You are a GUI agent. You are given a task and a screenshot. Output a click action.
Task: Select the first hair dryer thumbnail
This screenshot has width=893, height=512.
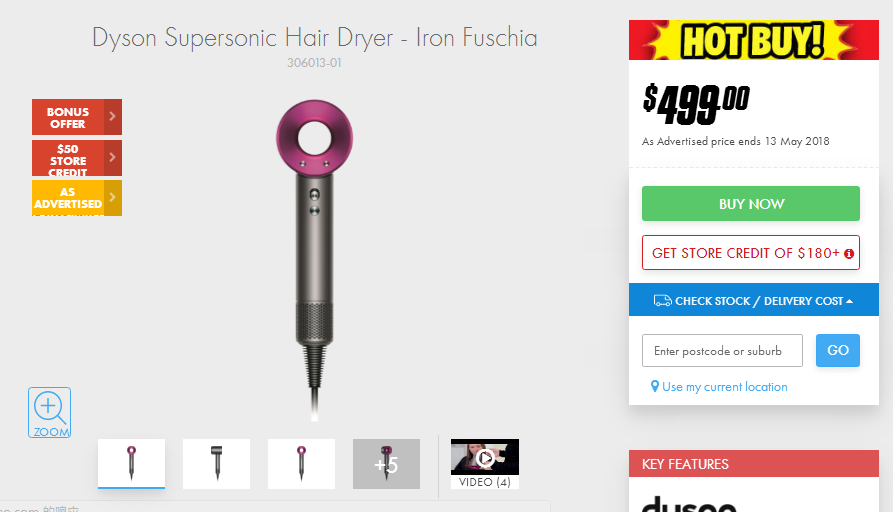(132, 464)
